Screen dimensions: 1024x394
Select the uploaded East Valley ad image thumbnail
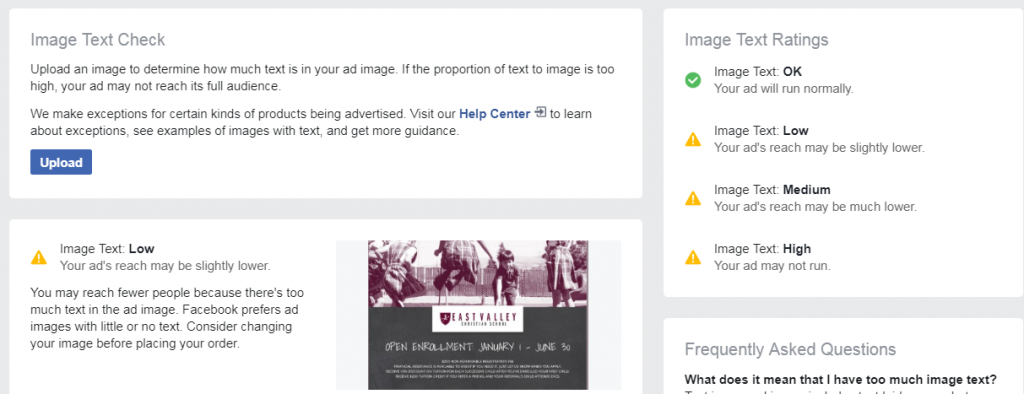pos(478,315)
